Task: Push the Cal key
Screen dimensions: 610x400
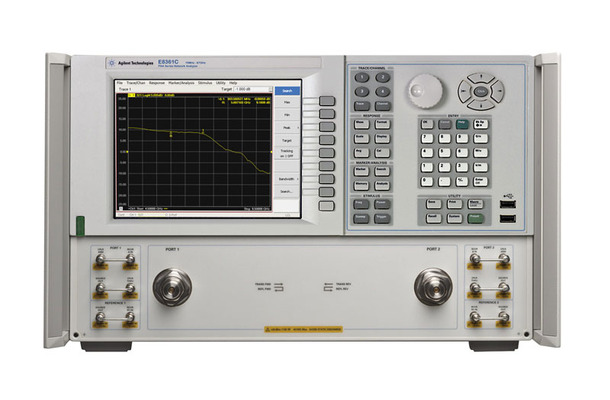Action: [382, 153]
